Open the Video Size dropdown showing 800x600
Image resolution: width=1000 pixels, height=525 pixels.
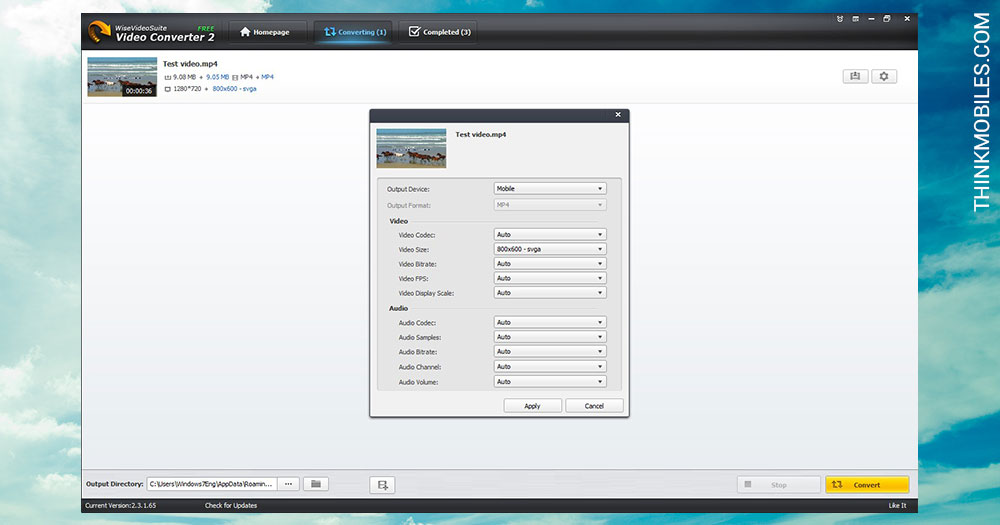pos(550,249)
